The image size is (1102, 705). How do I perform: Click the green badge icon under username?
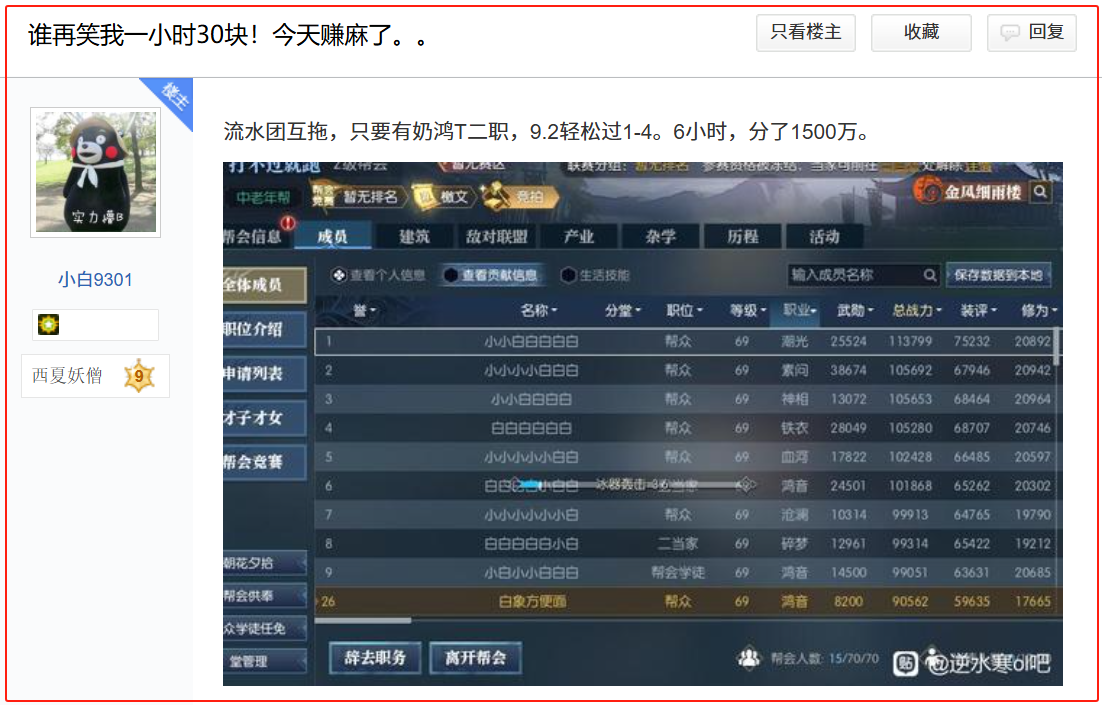pos(48,325)
